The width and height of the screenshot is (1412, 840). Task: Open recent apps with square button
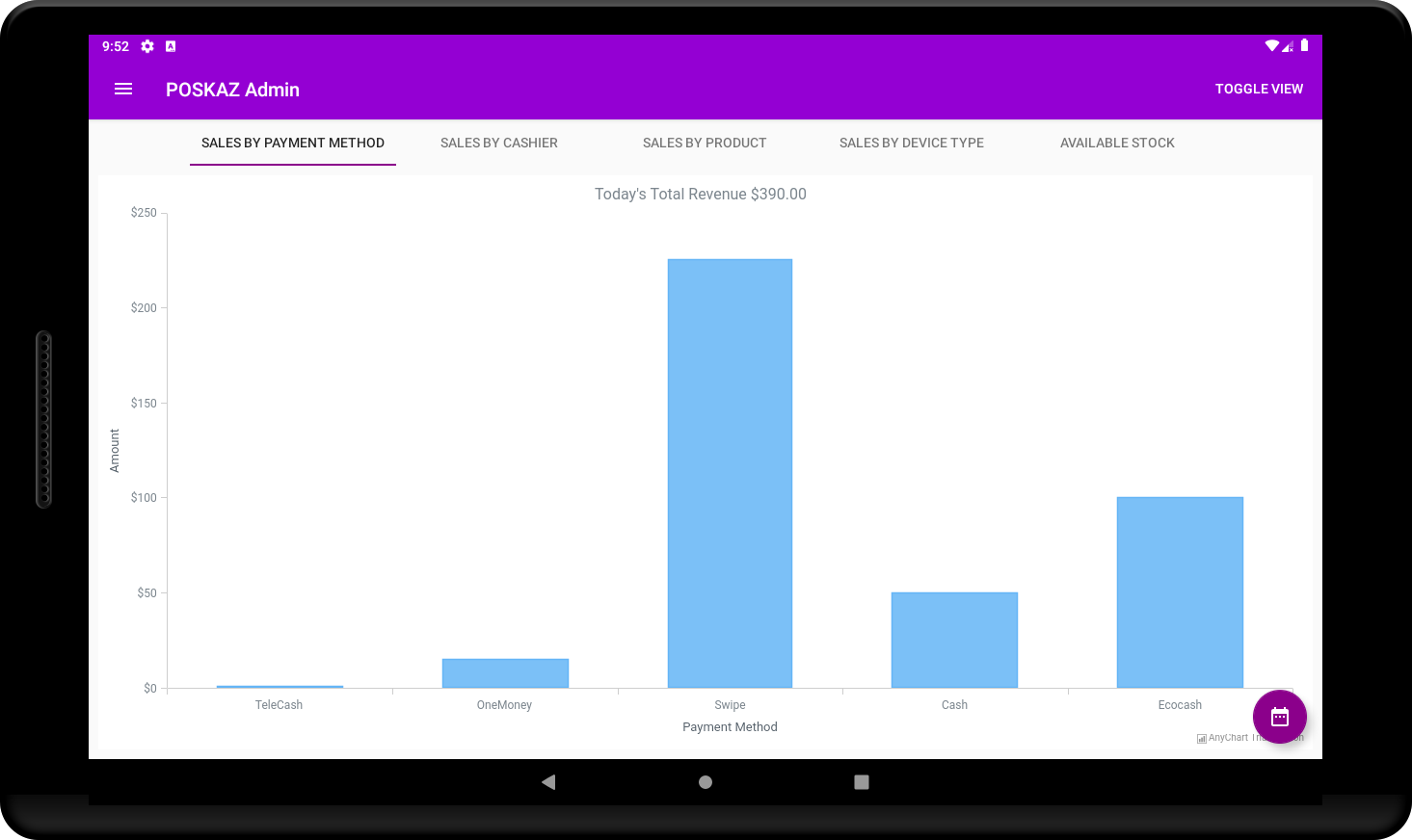point(862,782)
